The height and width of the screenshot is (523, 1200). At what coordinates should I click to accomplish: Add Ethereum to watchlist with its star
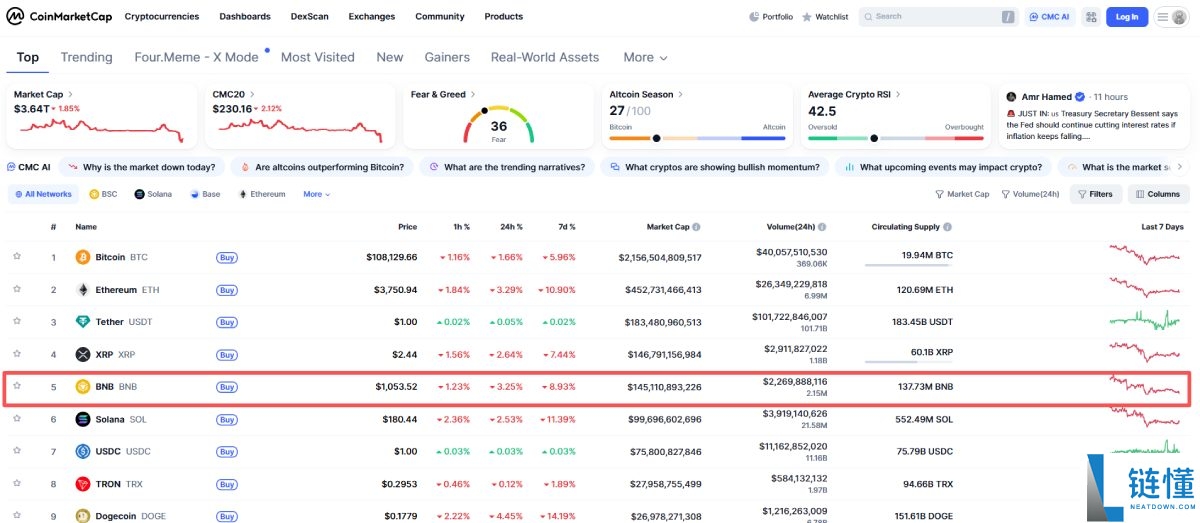pos(17,289)
